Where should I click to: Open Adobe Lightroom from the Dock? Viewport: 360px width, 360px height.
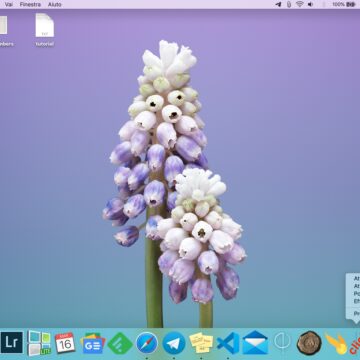[12, 343]
